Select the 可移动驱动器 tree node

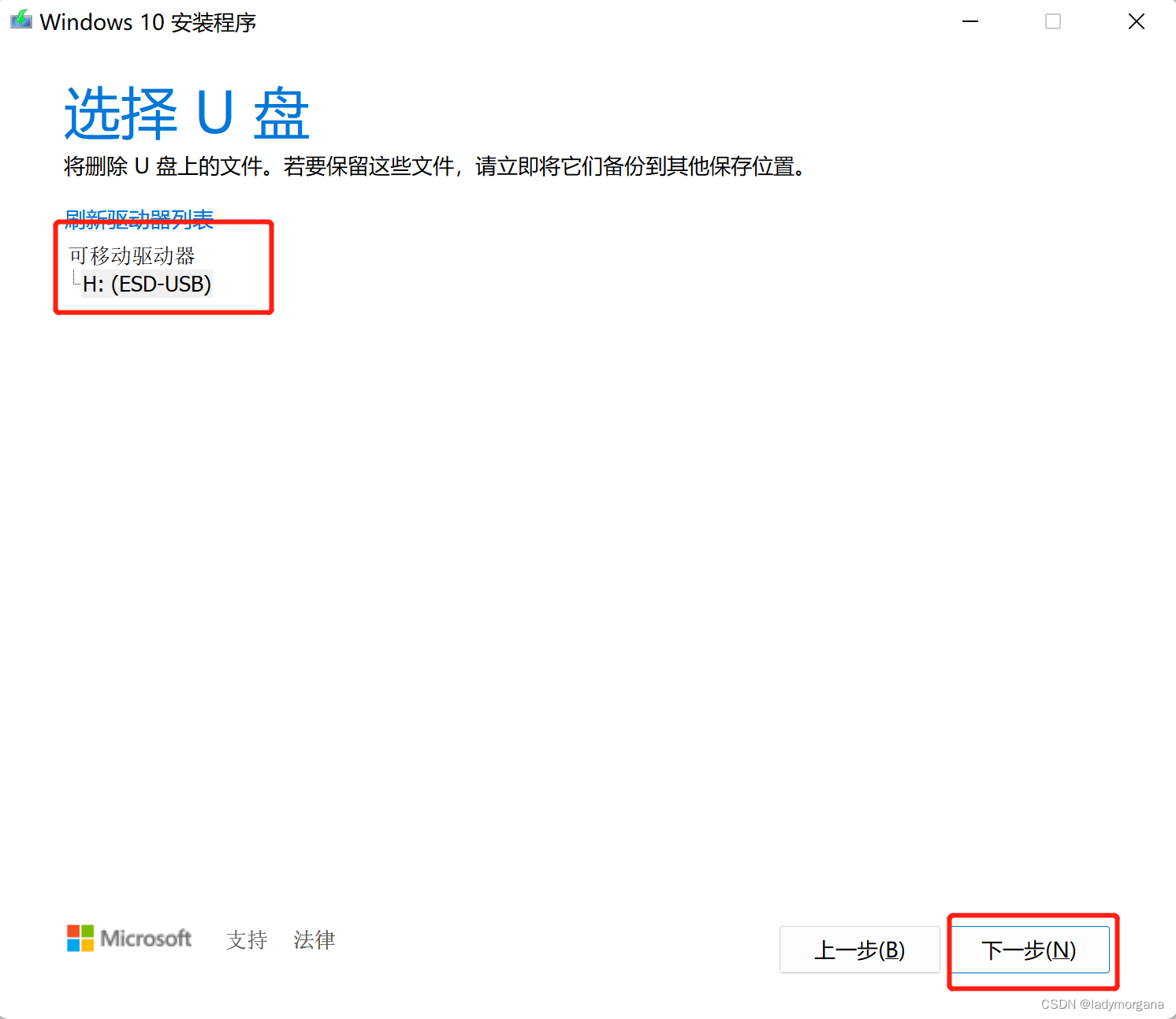[132, 255]
